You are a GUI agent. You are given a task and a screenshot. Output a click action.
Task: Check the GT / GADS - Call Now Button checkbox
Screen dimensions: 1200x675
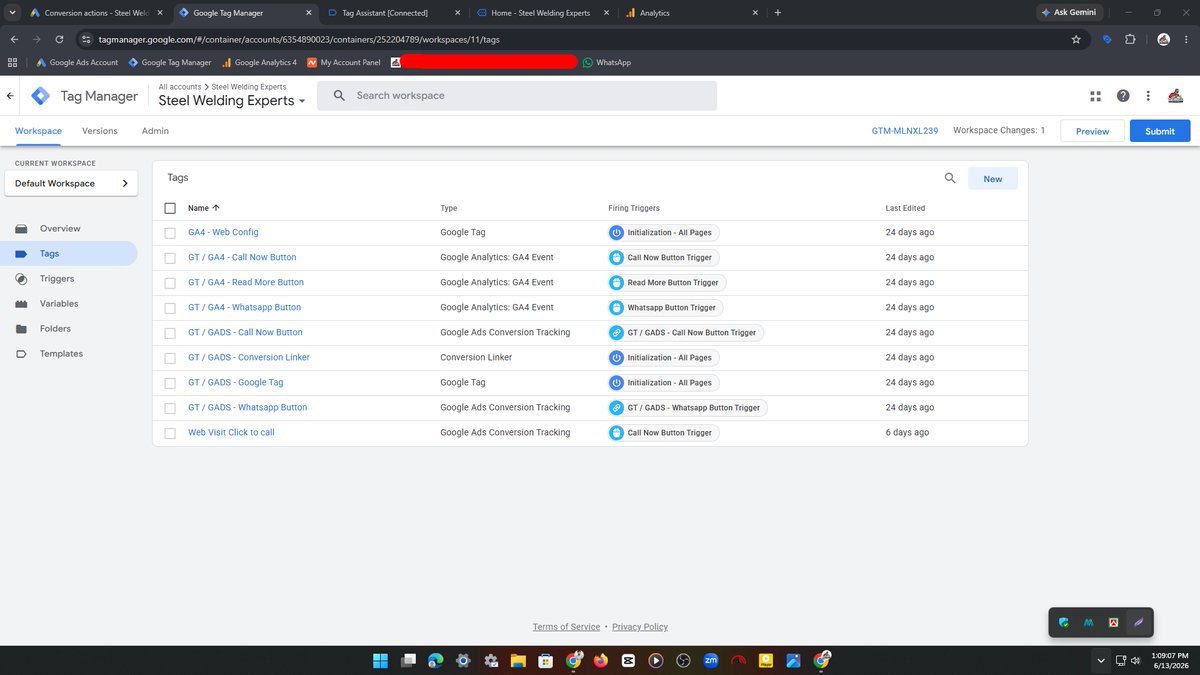click(170, 332)
